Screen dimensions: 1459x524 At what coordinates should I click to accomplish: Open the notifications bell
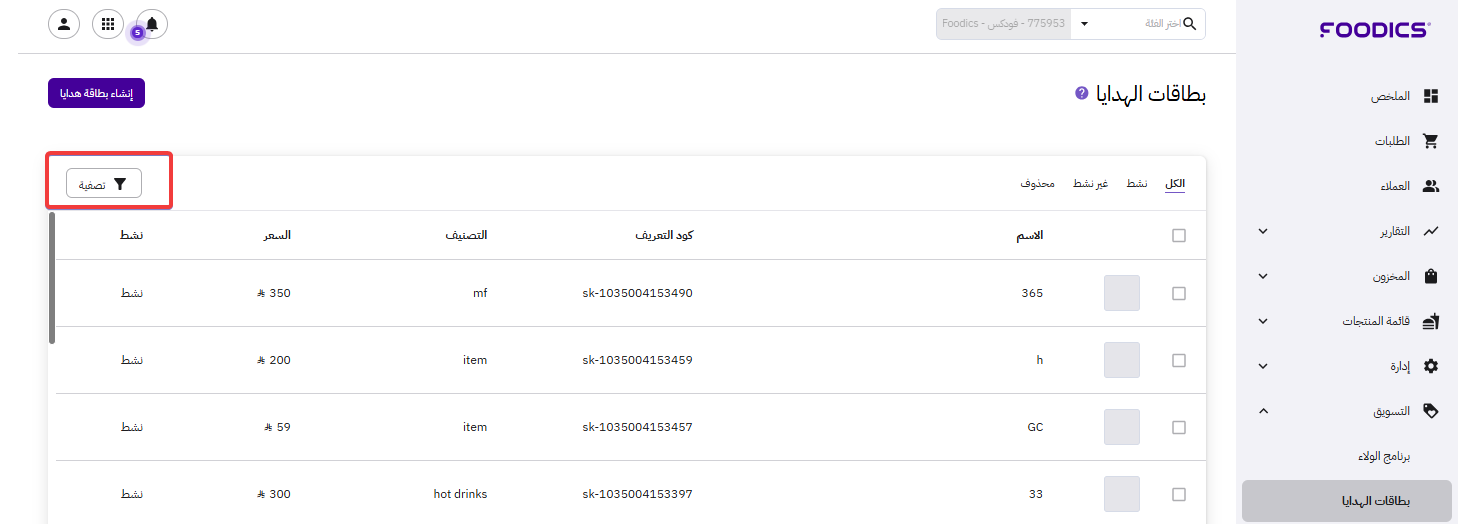click(152, 24)
